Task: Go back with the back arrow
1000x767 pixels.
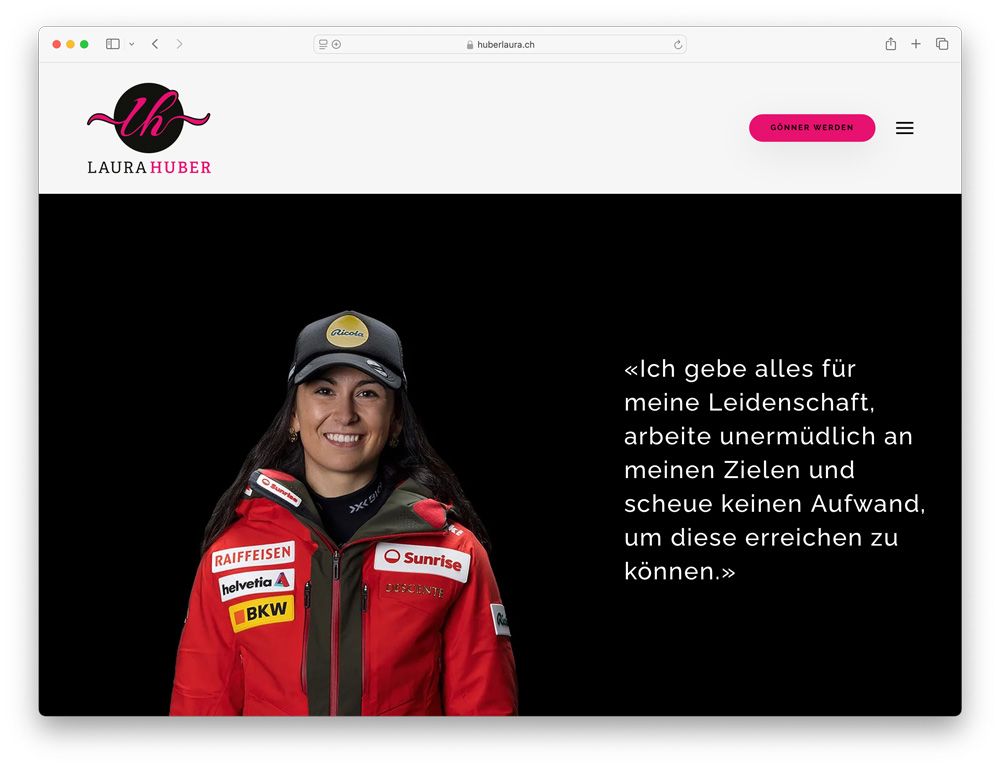Action: point(155,44)
